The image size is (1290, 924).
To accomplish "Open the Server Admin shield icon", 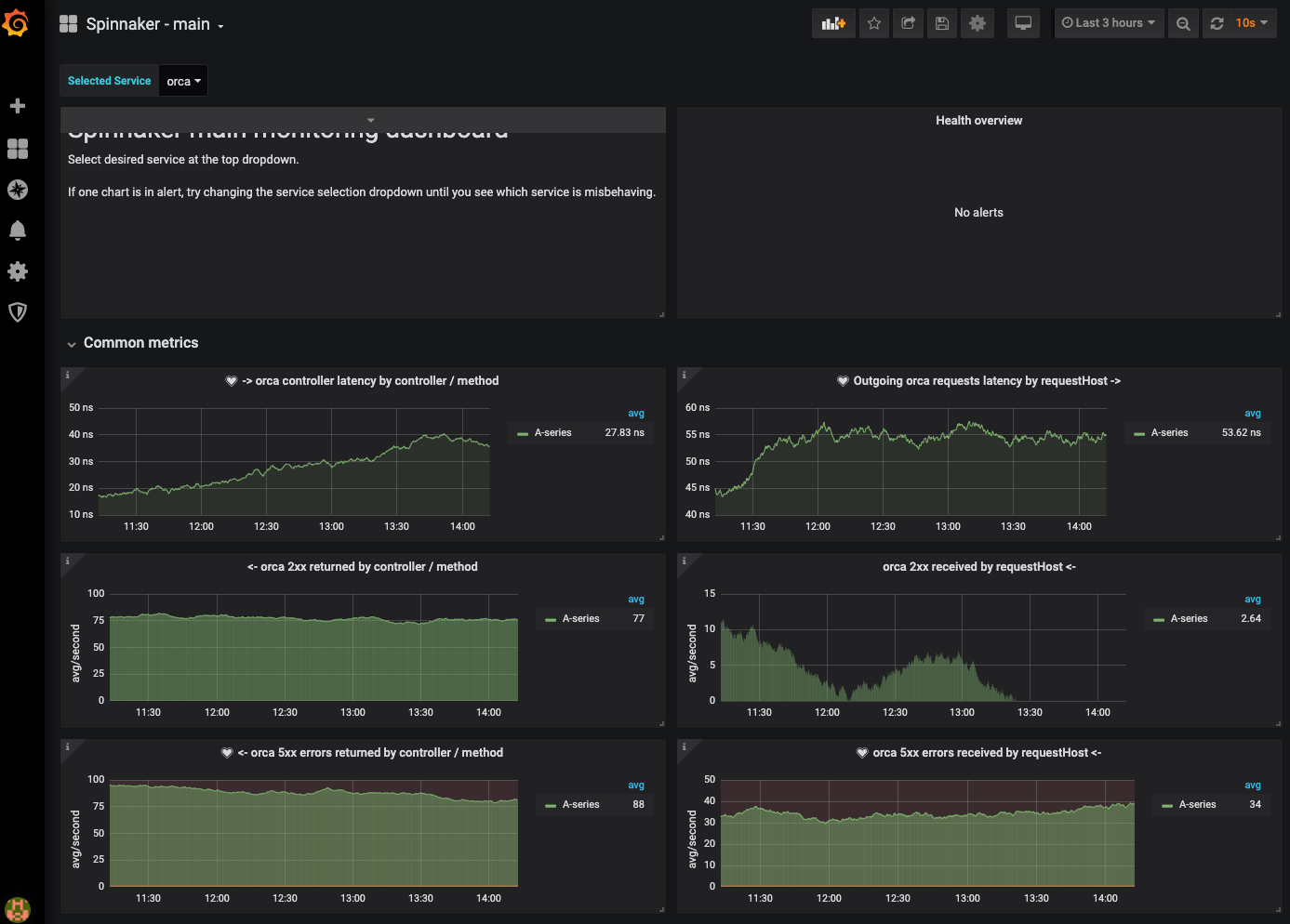I will pyautogui.click(x=17, y=312).
